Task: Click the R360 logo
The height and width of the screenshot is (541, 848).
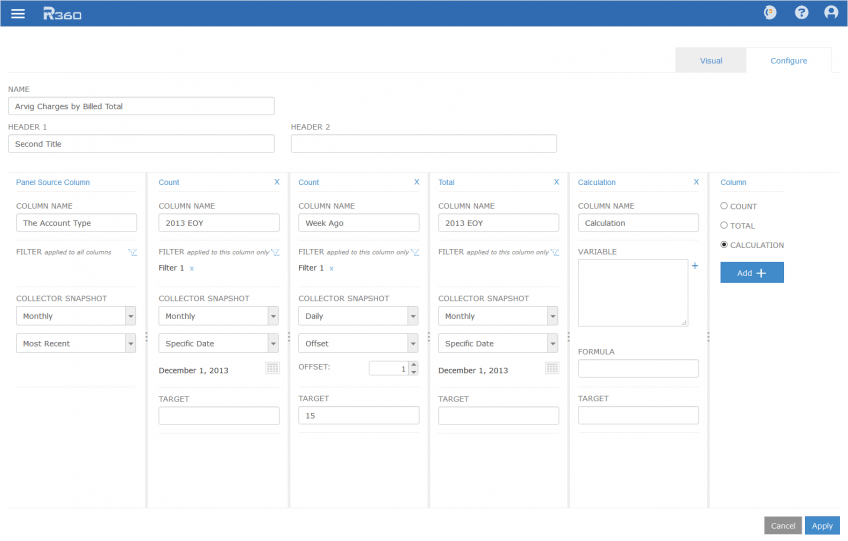Action: pos(62,14)
